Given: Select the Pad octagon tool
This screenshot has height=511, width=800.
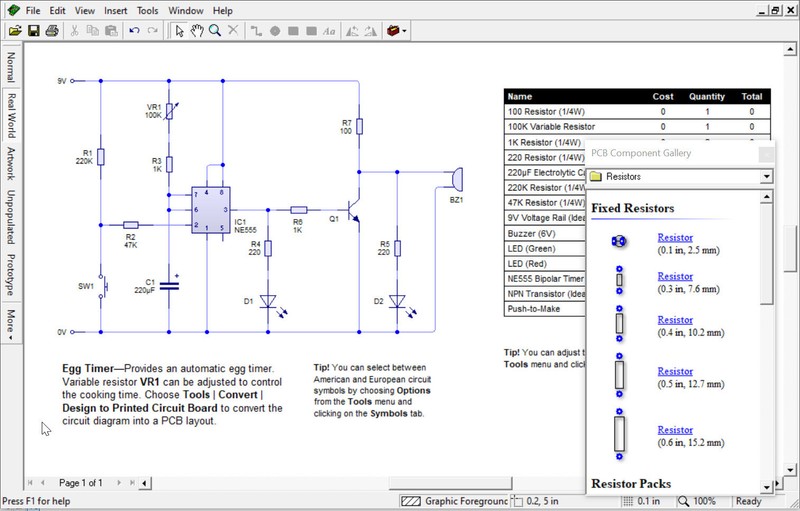Looking at the screenshot, I should [x=274, y=31].
